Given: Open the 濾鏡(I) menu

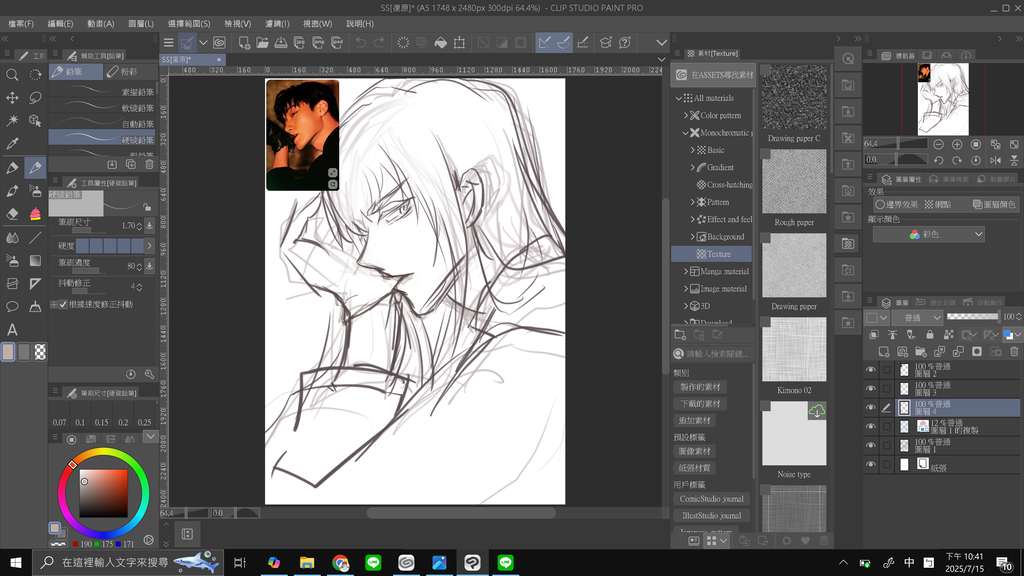Looking at the screenshot, I should [x=277, y=24].
